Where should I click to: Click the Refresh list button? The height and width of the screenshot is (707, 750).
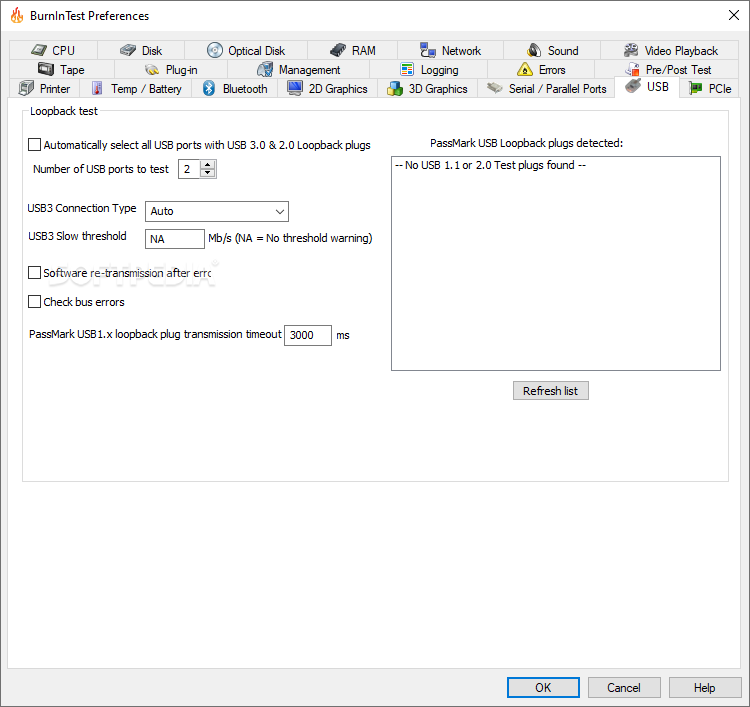(x=551, y=391)
